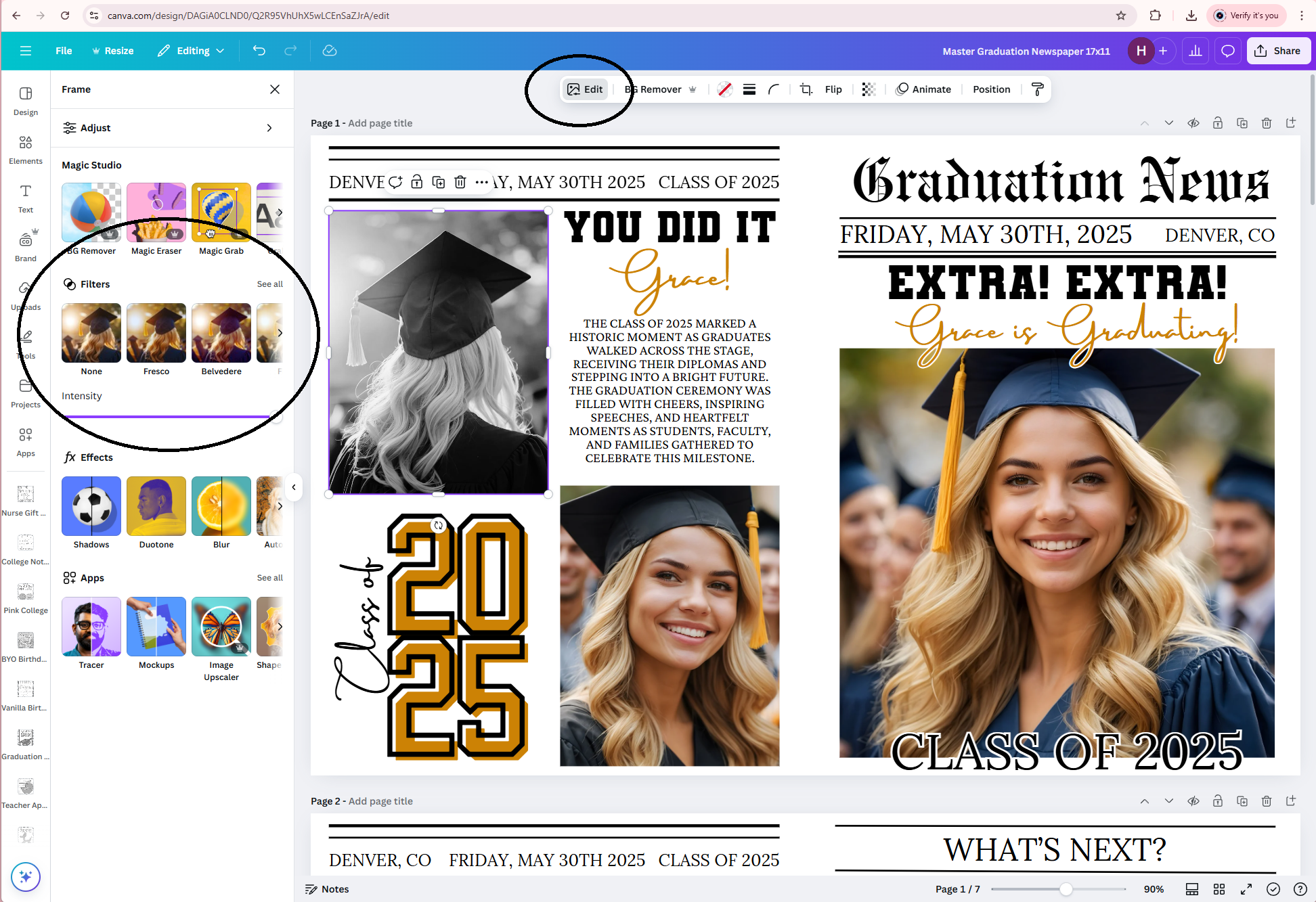
Task: Open the Notes panel
Action: coord(328,889)
